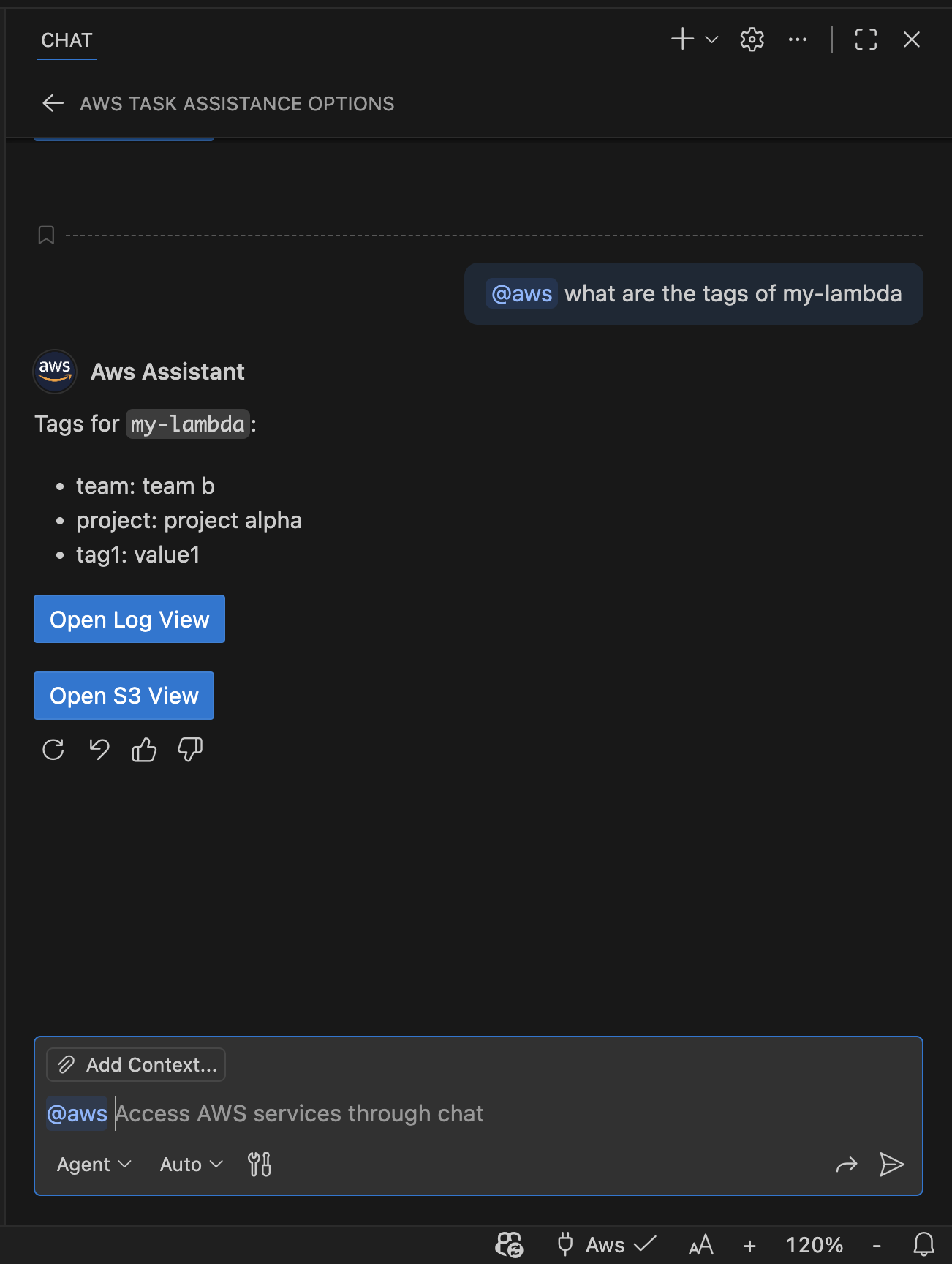Click the send-to arrow icon
The width and height of the screenshot is (952, 1264).
[846, 1164]
